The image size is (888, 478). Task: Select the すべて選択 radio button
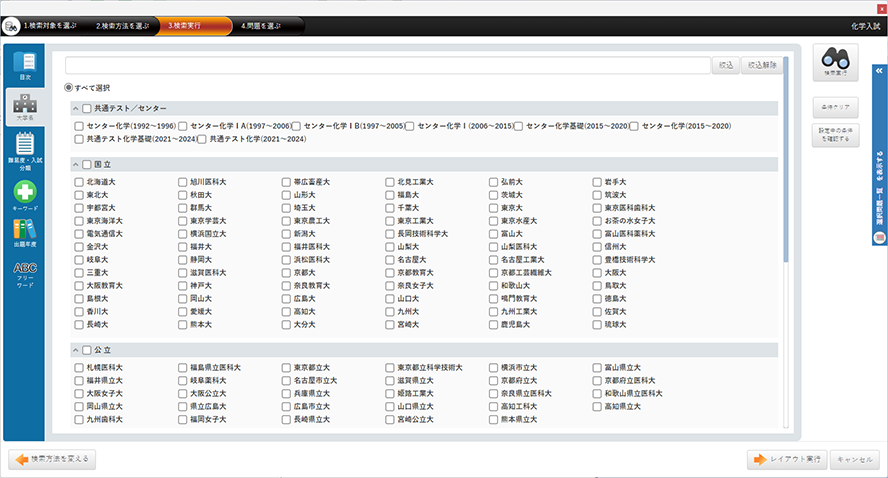[69, 88]
